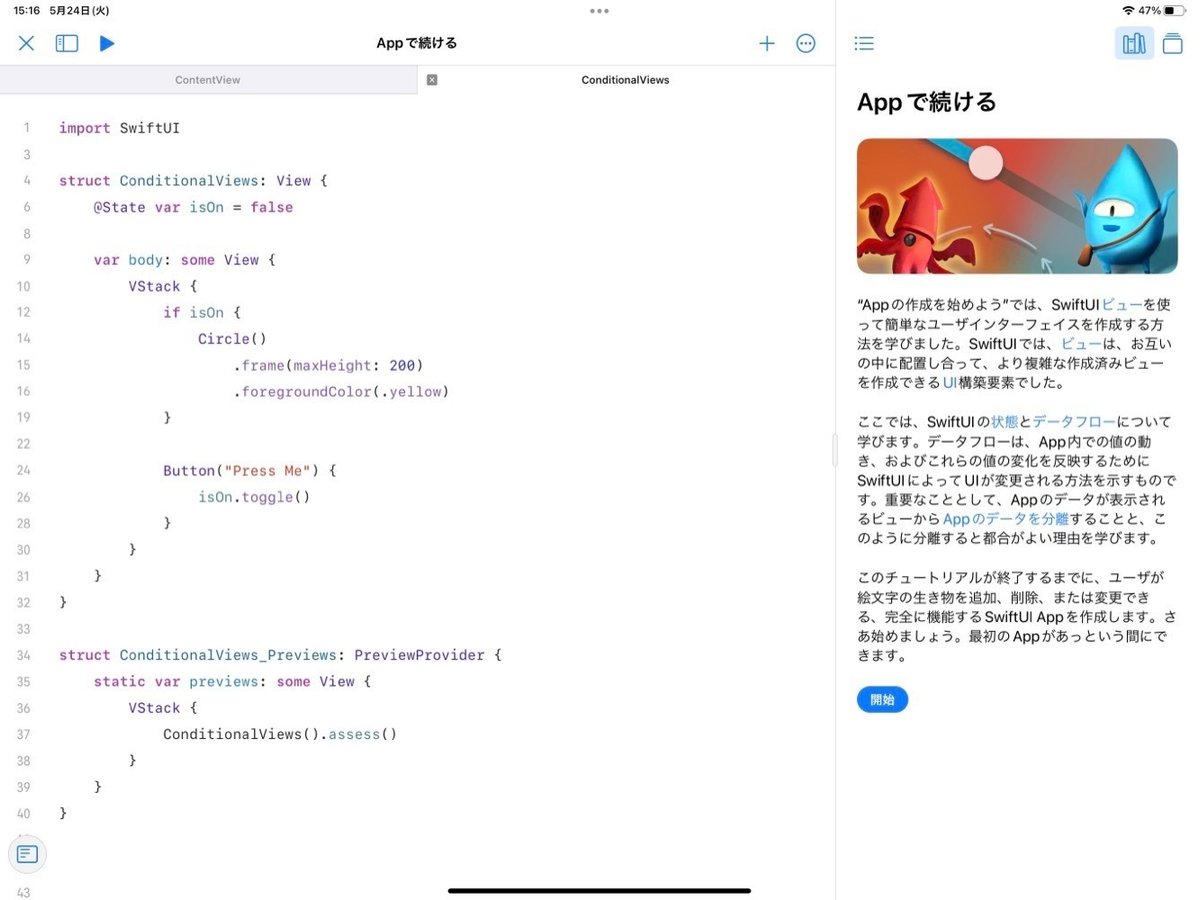Tap the Appで続ける guide heading
The height and width of the screenshot is (900, 1200).
coord(927,102)
